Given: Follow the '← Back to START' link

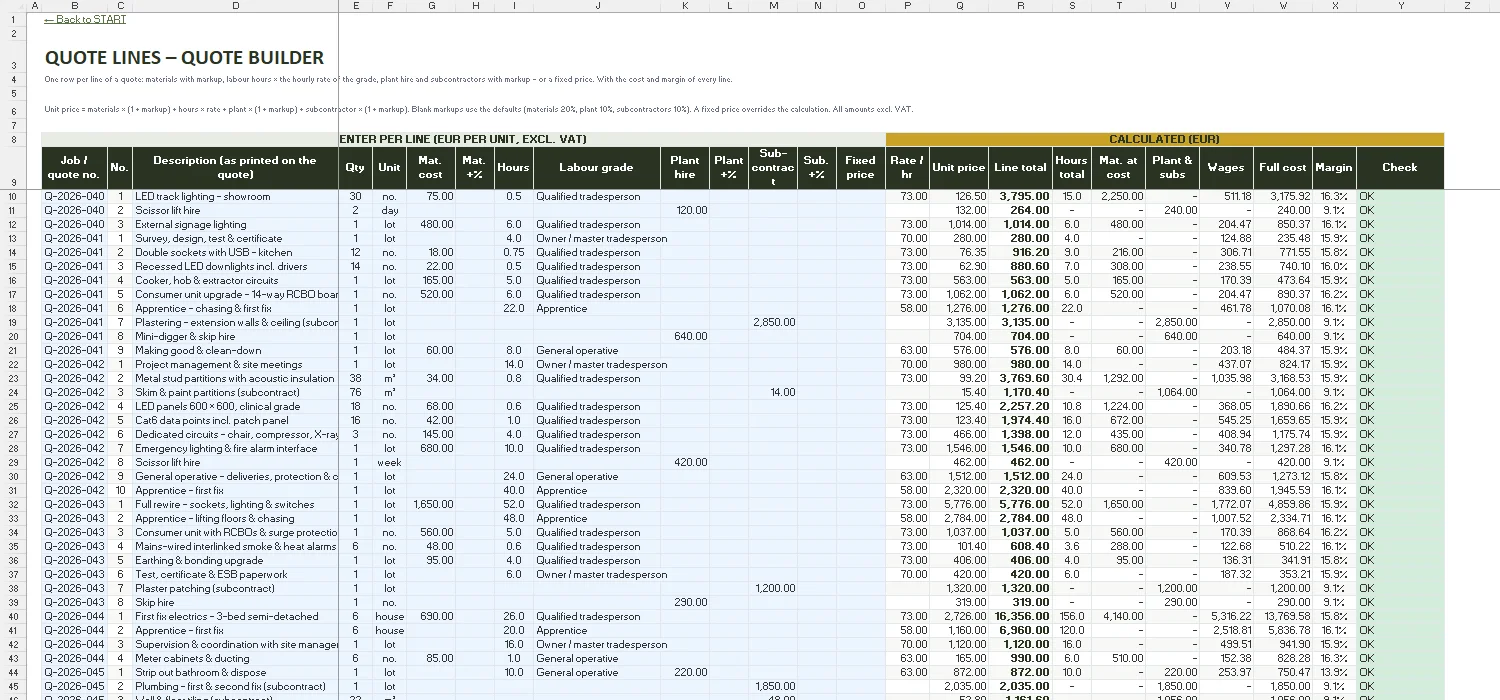Looking at the screenshot, I should pos(85,19).
